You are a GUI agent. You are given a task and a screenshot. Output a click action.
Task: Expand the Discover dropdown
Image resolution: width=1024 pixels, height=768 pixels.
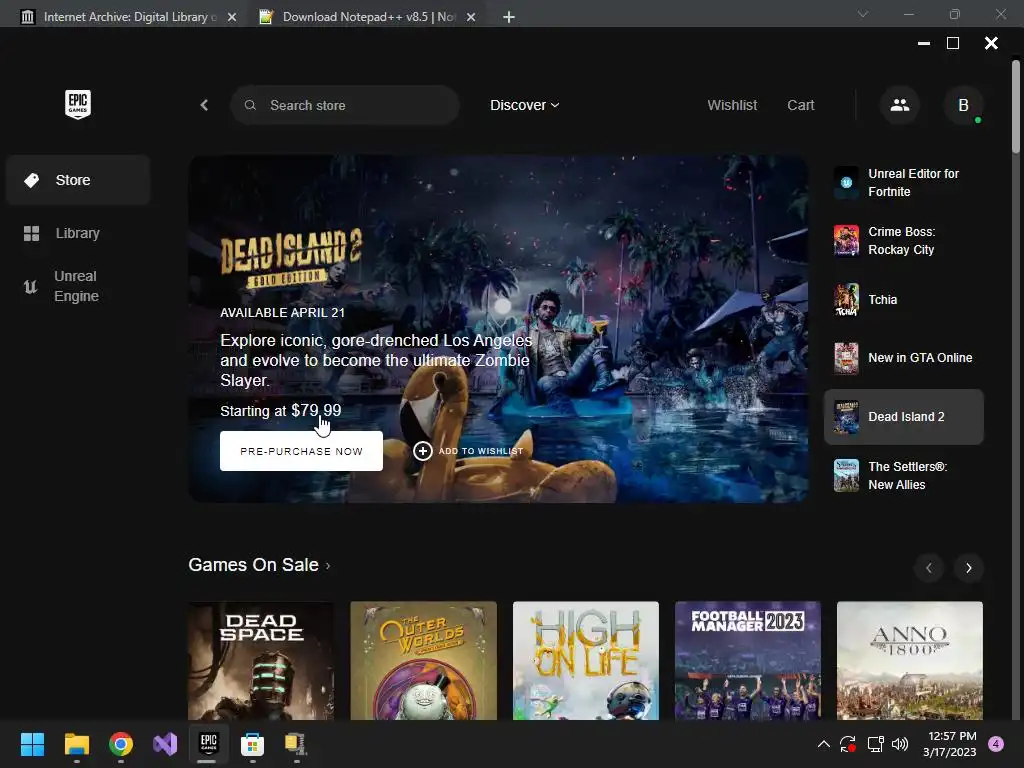tap(524, 105)
